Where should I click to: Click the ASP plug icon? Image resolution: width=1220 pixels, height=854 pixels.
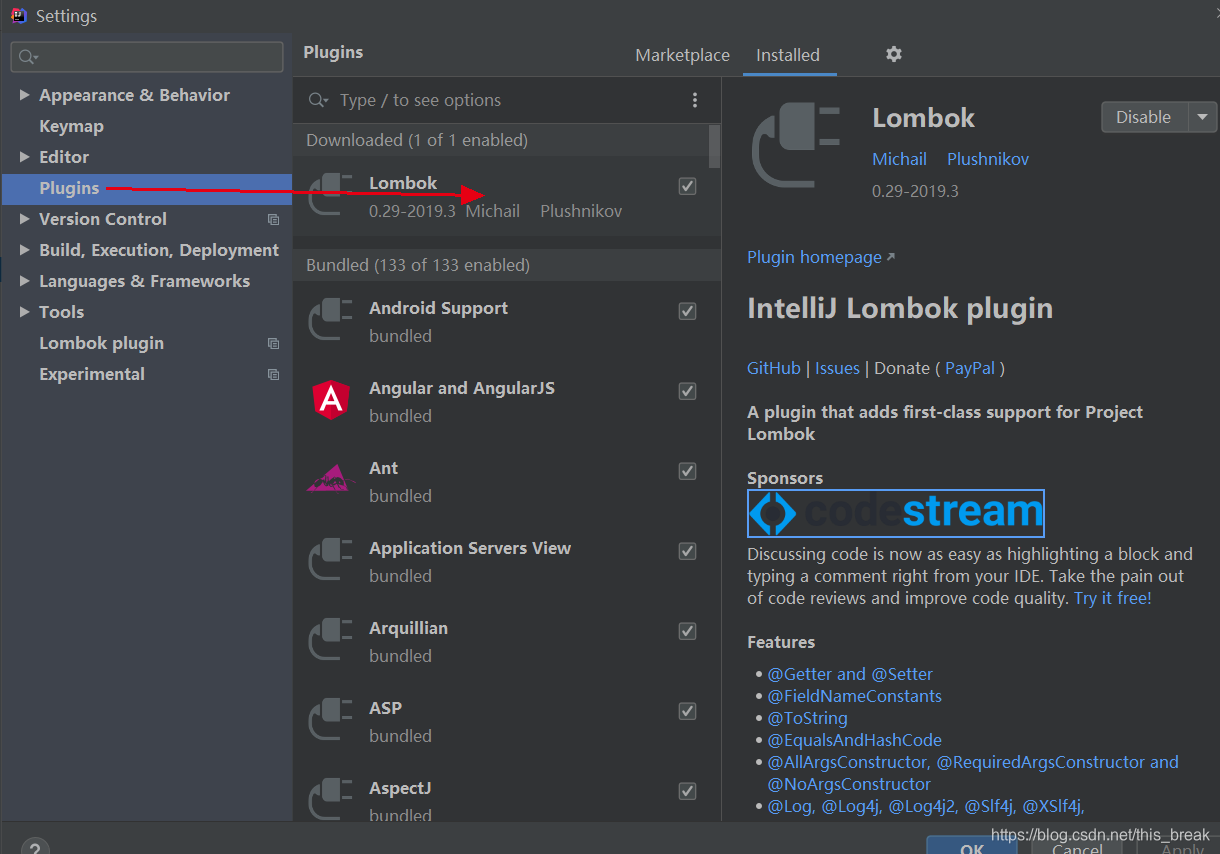point(330,720)
